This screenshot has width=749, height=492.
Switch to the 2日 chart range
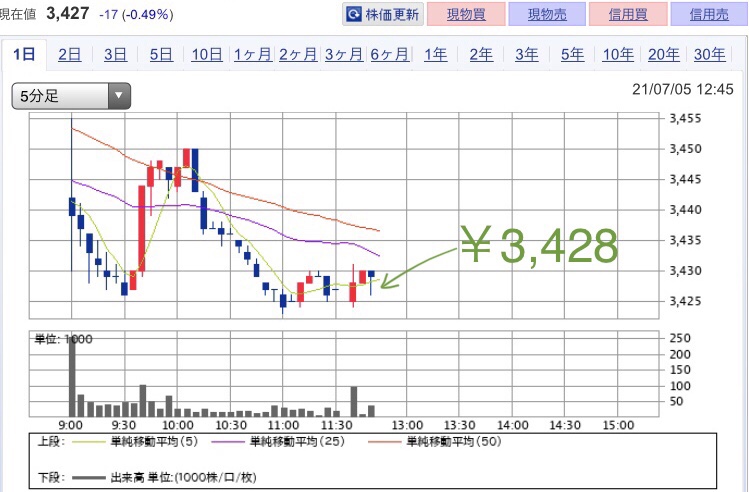(70, 54)
